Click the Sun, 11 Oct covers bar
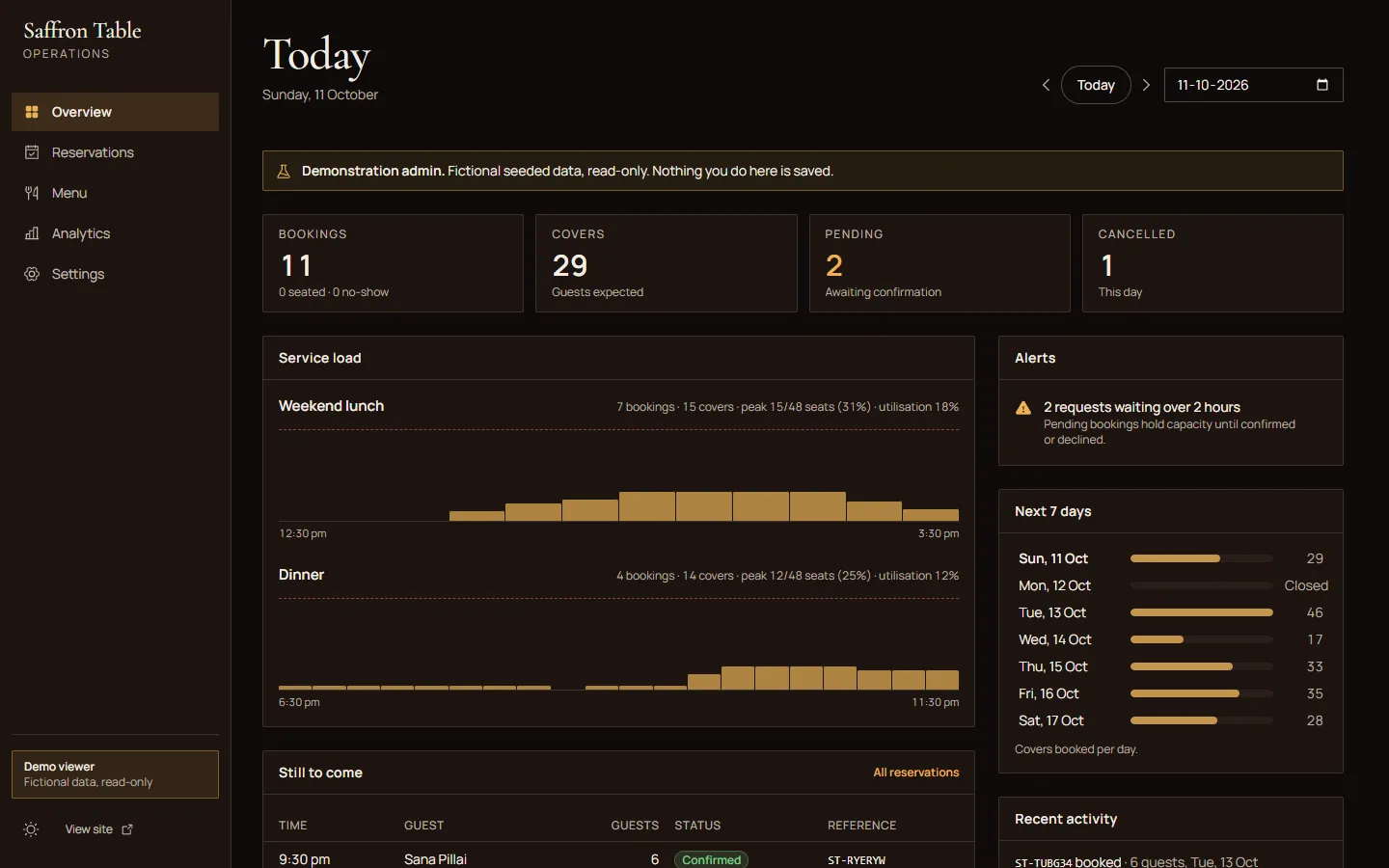The image size is (1389, 868). pos(1201,558)
